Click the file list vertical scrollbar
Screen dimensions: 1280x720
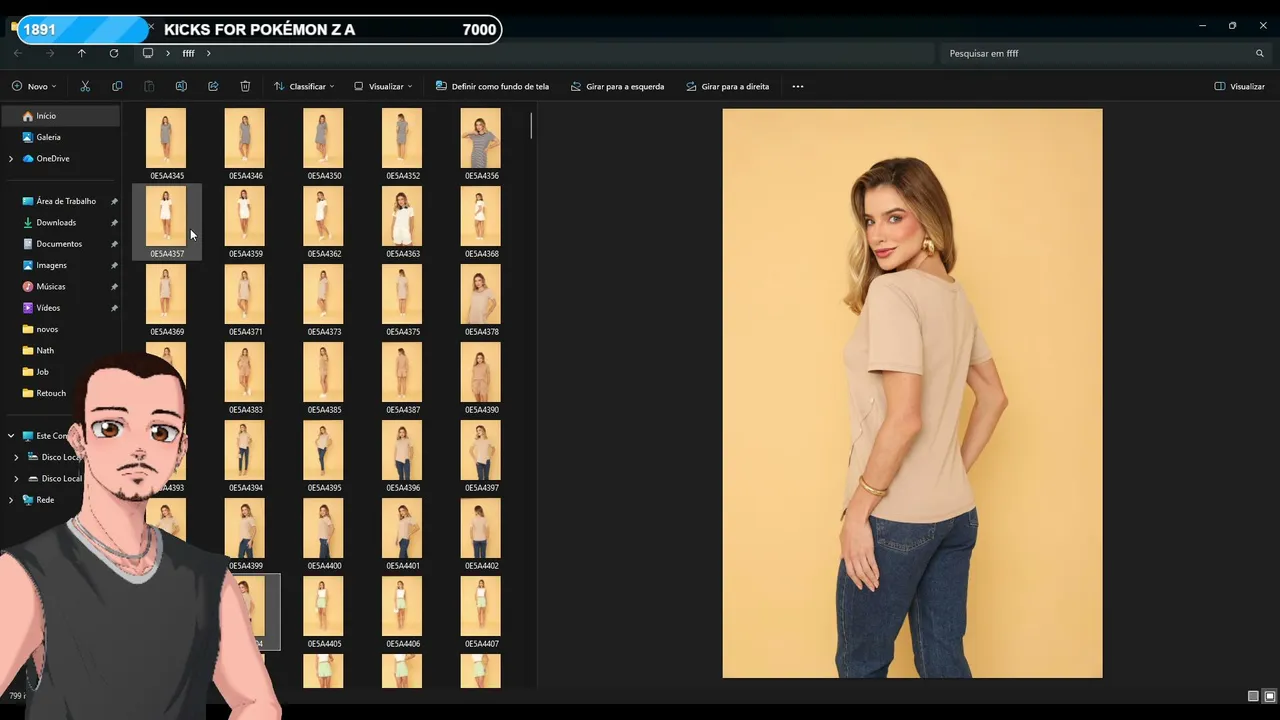click(x=531, y=126)
